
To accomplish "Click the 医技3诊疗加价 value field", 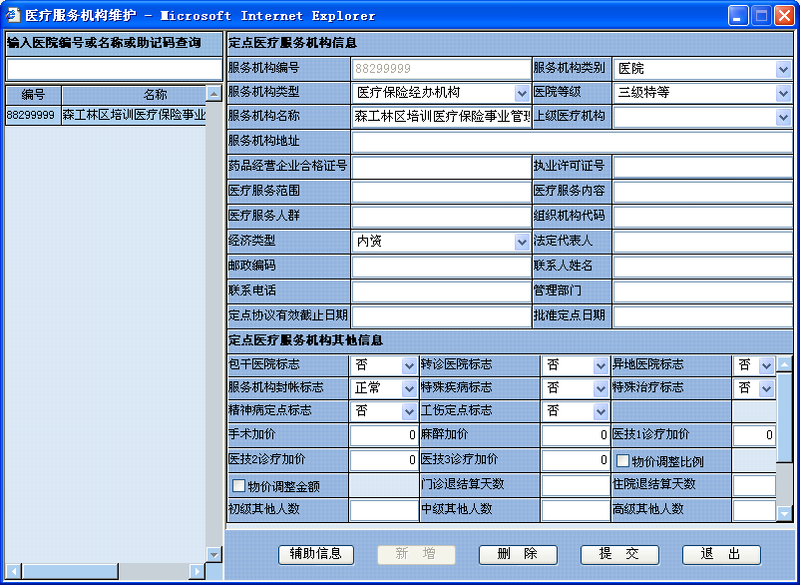I will pyautogui.click(x=576, y=460).
